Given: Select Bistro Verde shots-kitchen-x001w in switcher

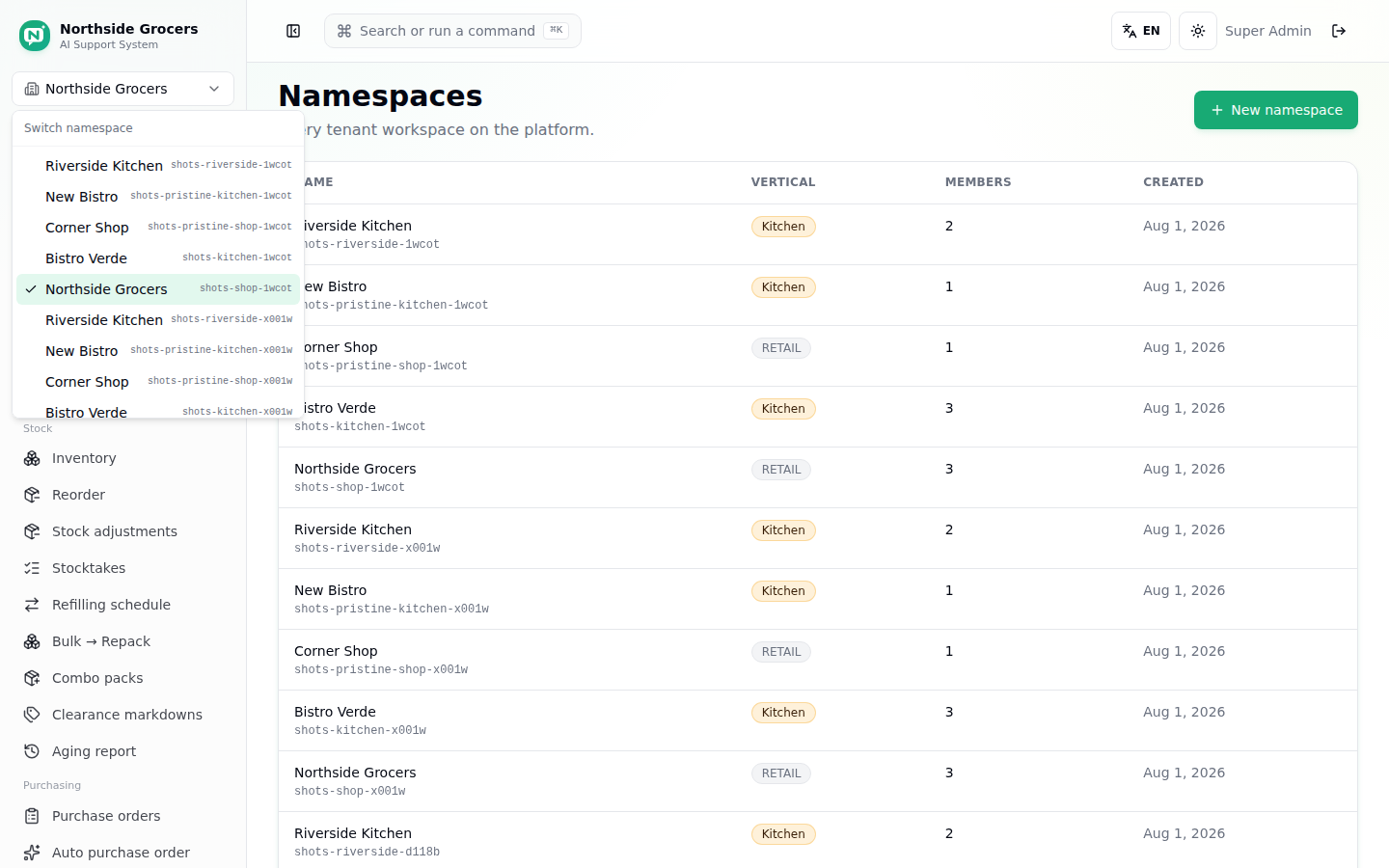Looking at the screenshot, I should pos(158,410).
